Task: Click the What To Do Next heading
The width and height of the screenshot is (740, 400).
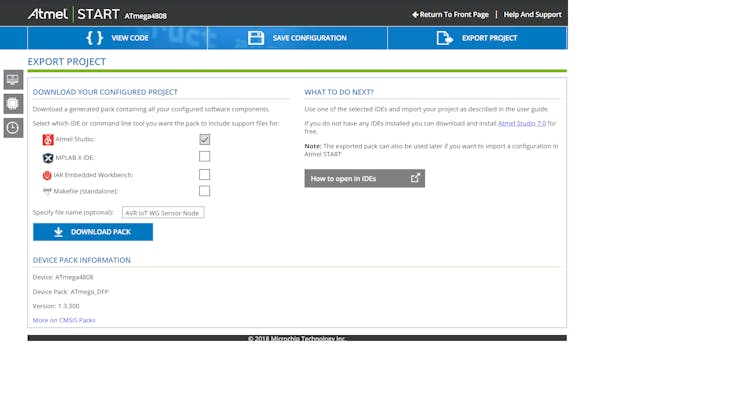Action: coord(338,92)
